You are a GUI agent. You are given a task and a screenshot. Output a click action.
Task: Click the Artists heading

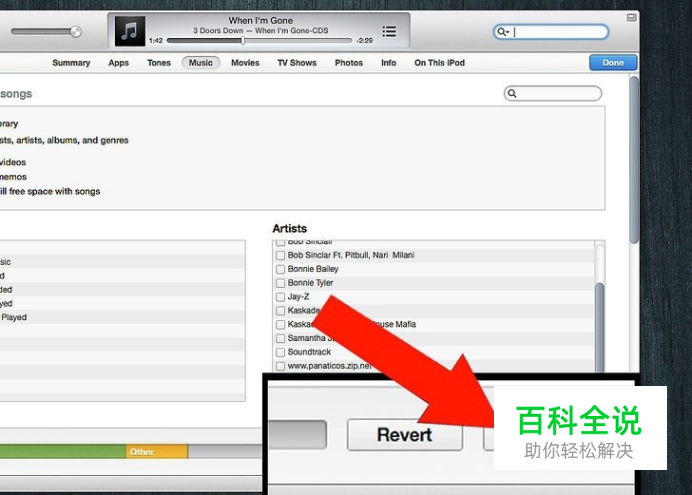tap(290, 229)
